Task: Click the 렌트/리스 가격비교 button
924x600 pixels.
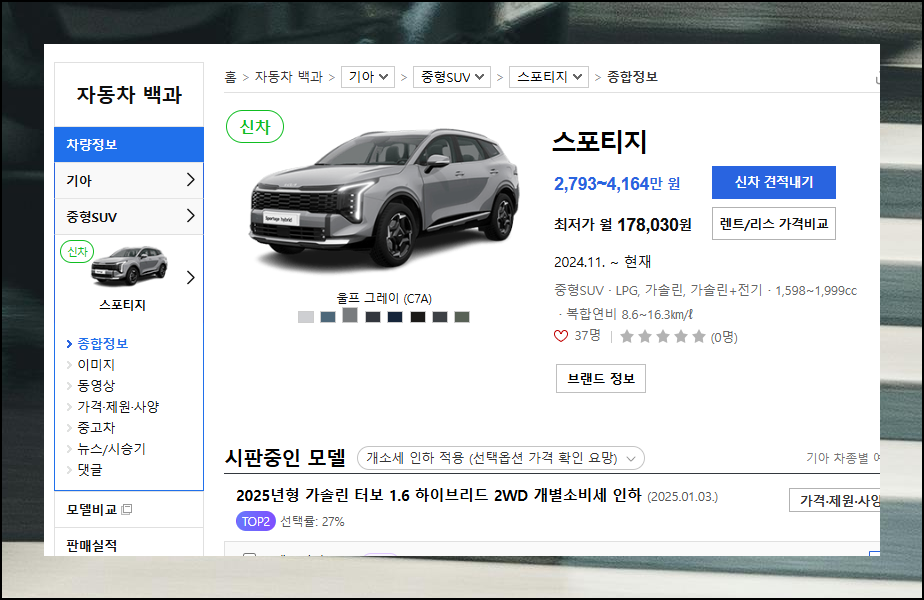Action: click(x=774, y=223)
